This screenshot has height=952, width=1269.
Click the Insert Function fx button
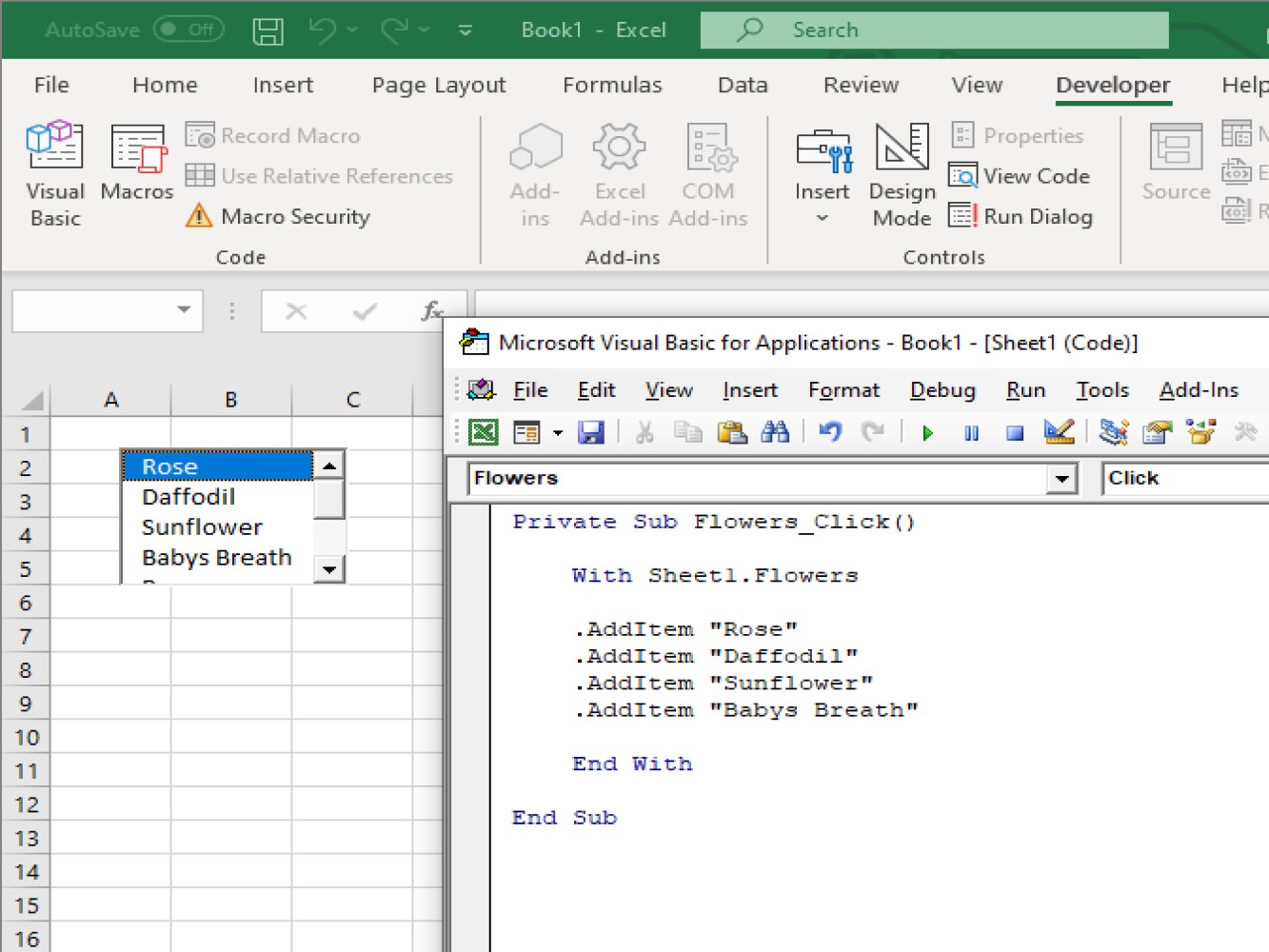coord(431,310)
